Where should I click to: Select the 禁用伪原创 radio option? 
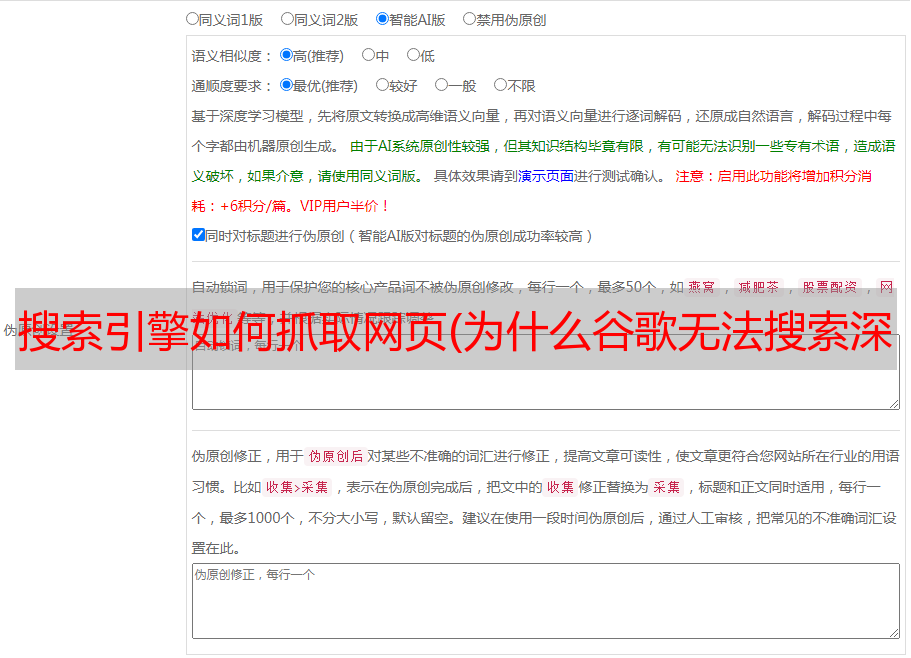point(469,19)
